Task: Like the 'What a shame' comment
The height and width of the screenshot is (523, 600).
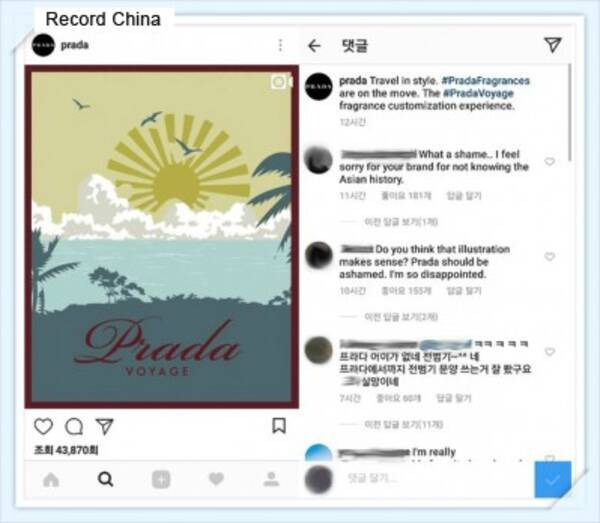Action: [549, 161]
